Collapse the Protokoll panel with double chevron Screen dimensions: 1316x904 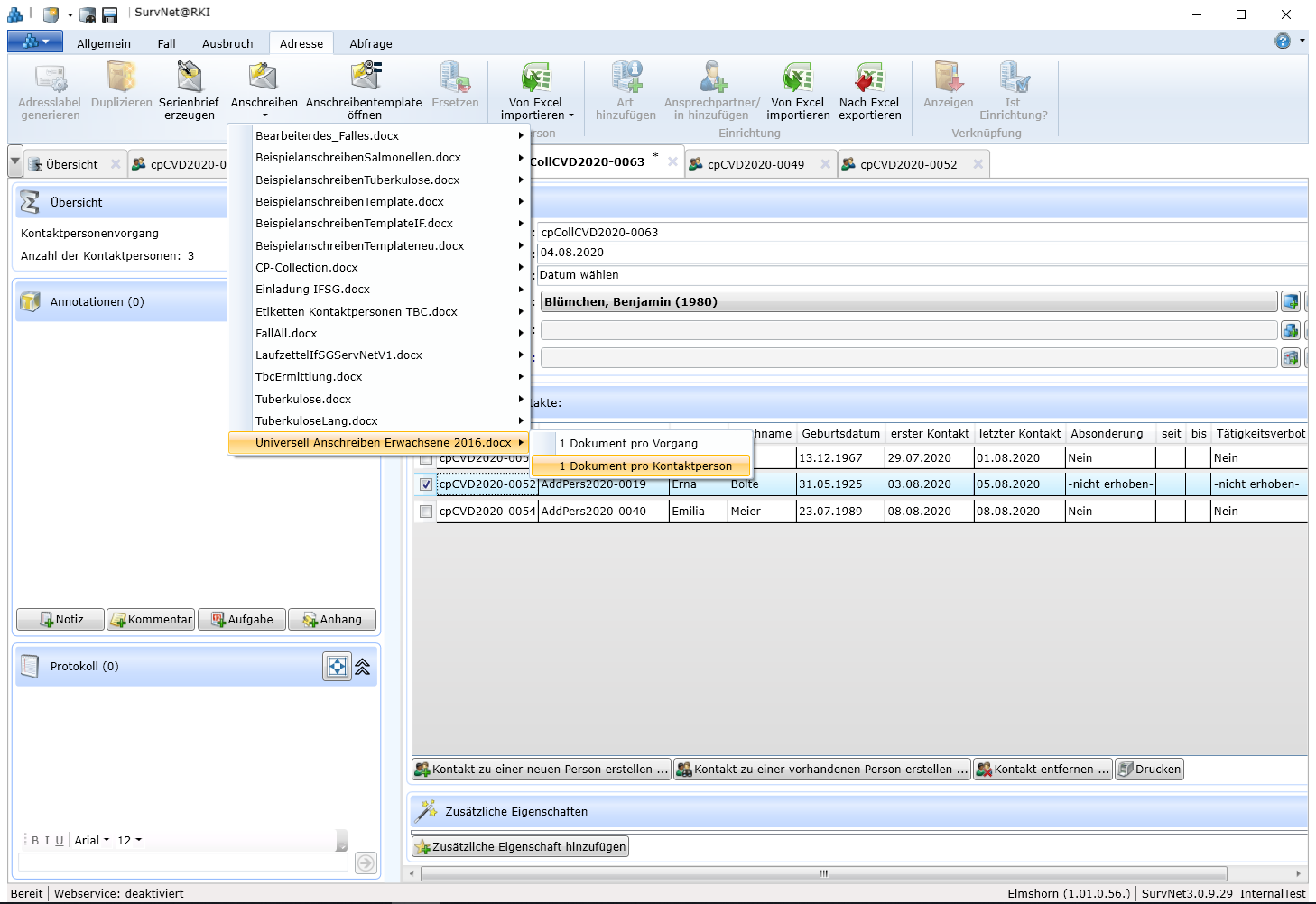(363, 667)
